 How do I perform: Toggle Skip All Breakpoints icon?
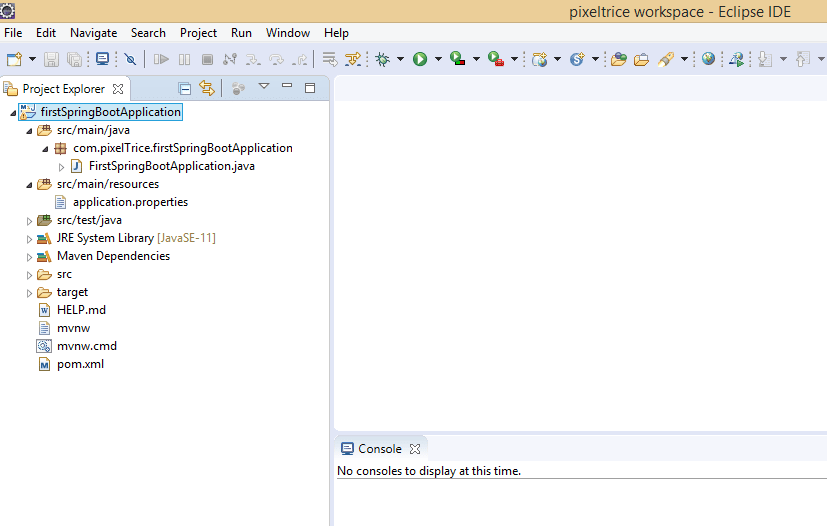[130, 59]
